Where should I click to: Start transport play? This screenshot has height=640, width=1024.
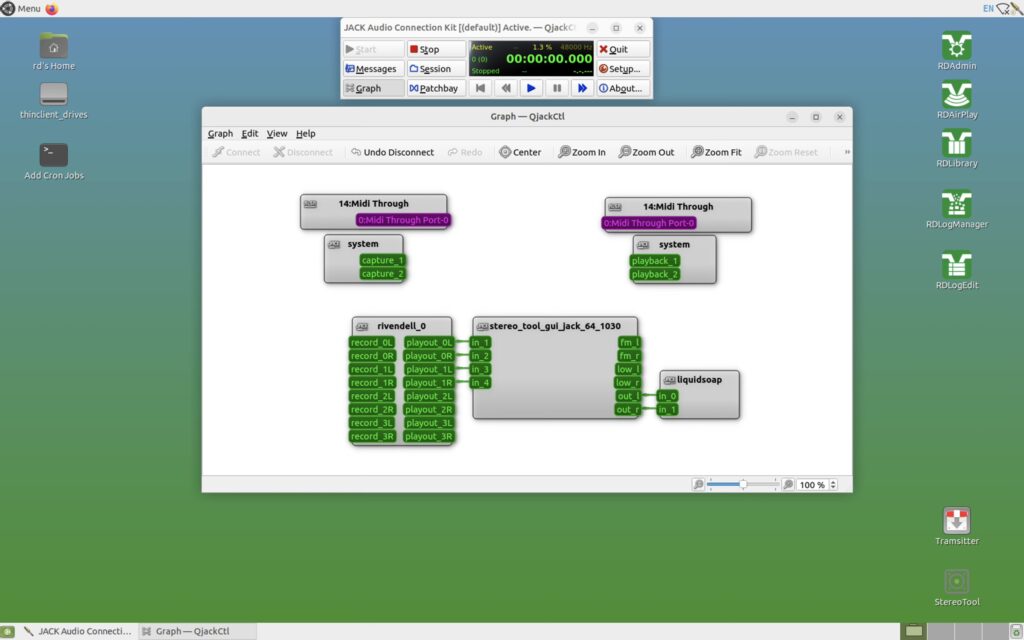(531, 88)
